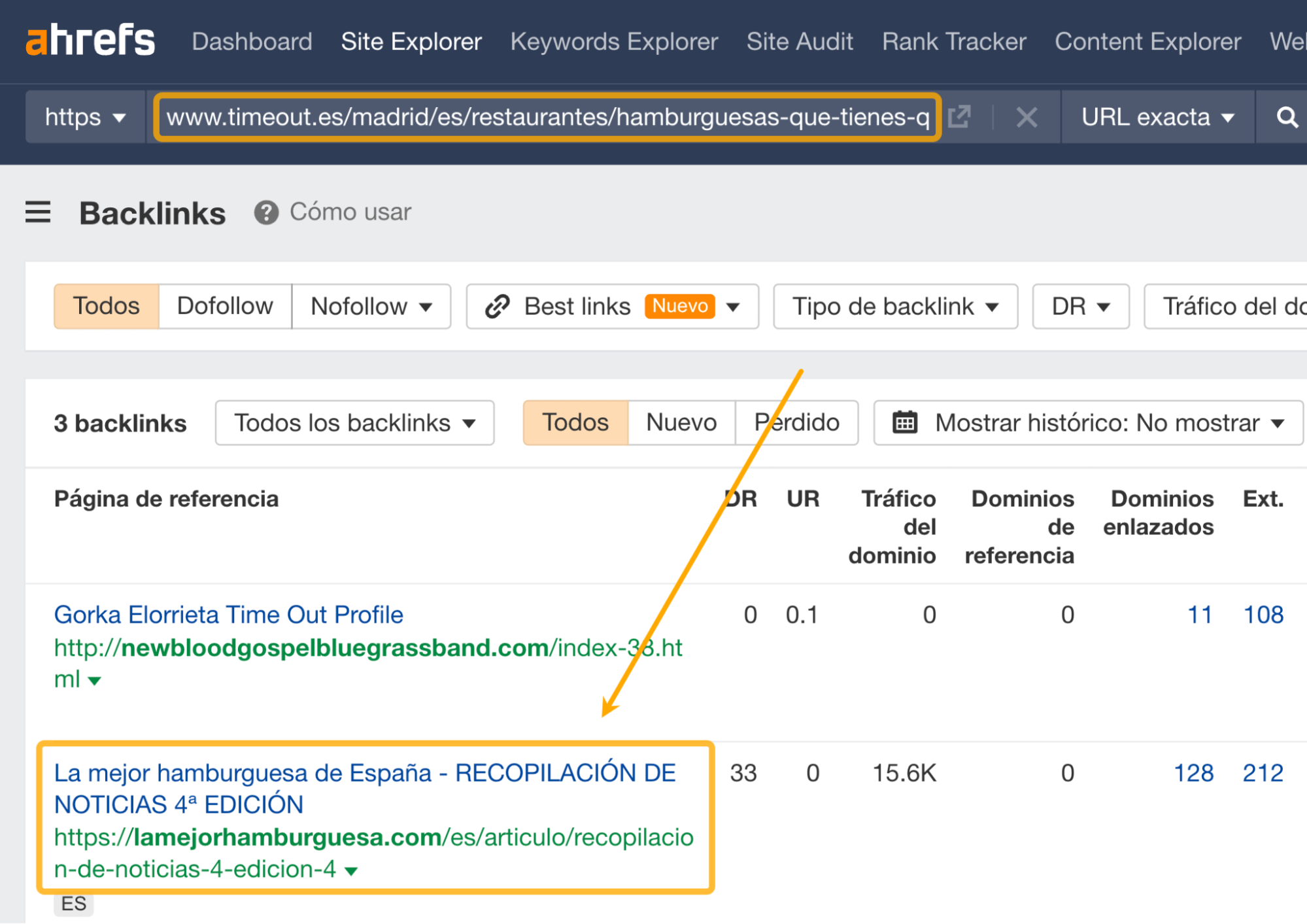
Task: Open the Gorka Elorrieta Time Out Profile backlink
Action: point(228,614)
